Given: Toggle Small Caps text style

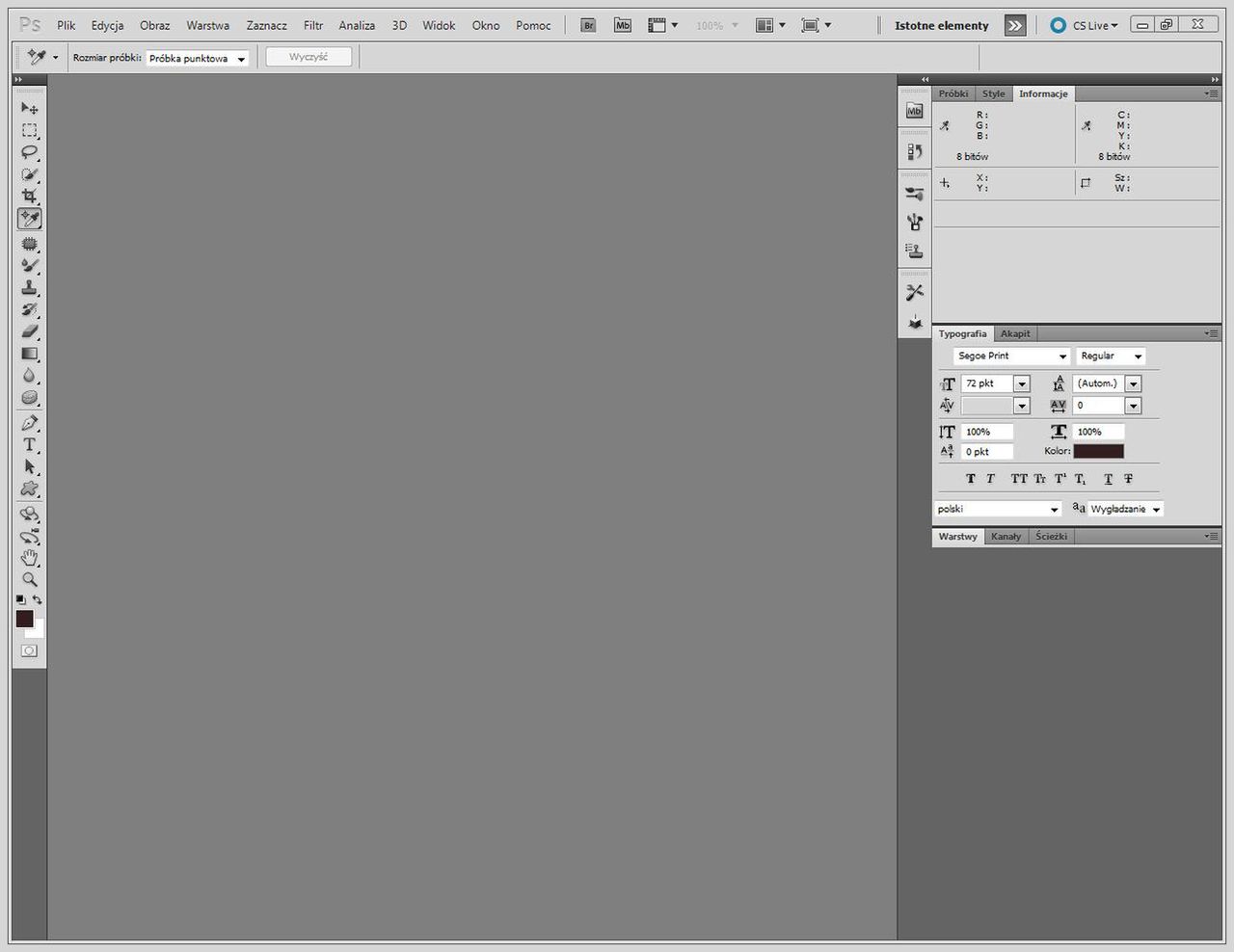Looking at the screenshot, I should click(x=1040, y=479).
